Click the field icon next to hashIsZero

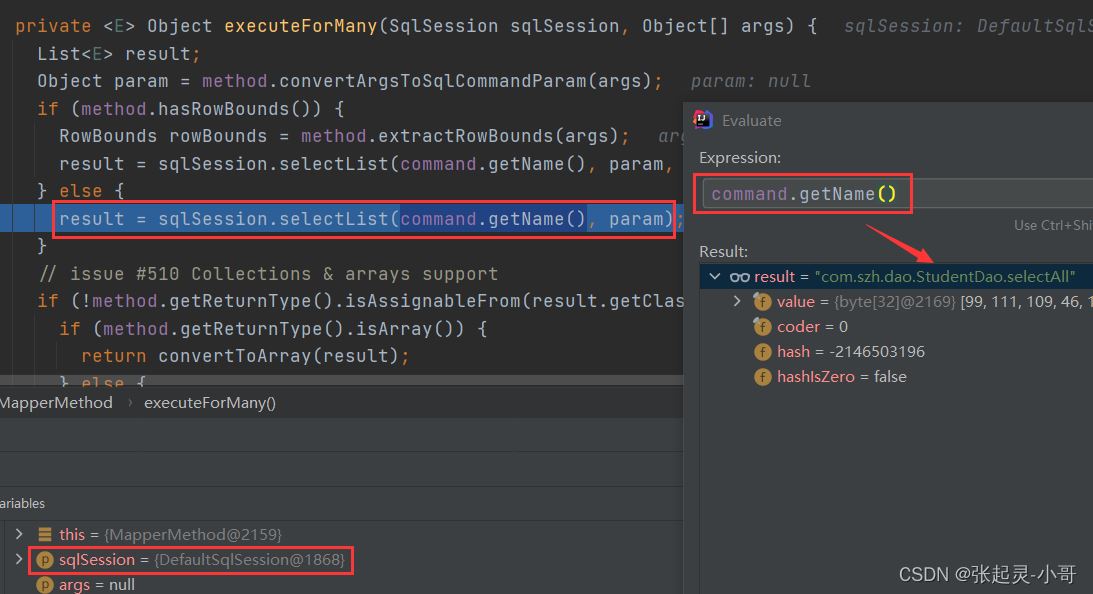762,376
